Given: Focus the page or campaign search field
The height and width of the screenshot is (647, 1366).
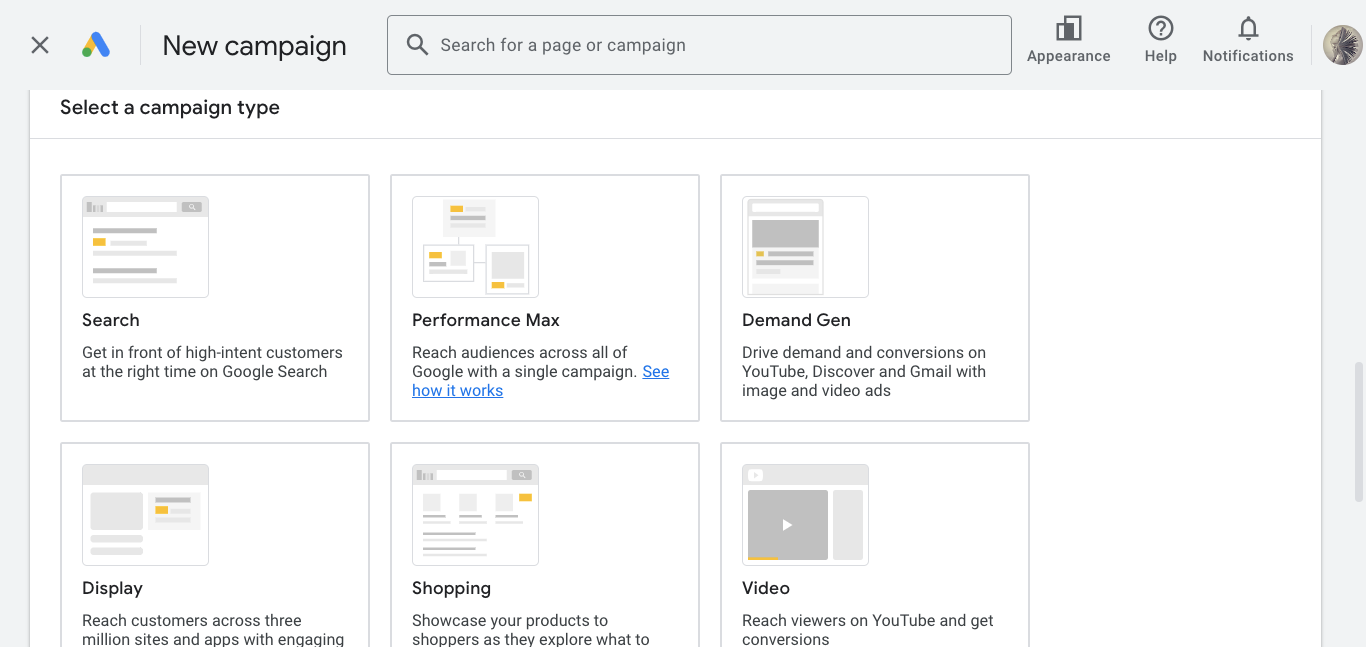Looking at the screenshot, I should coord(699,45).
